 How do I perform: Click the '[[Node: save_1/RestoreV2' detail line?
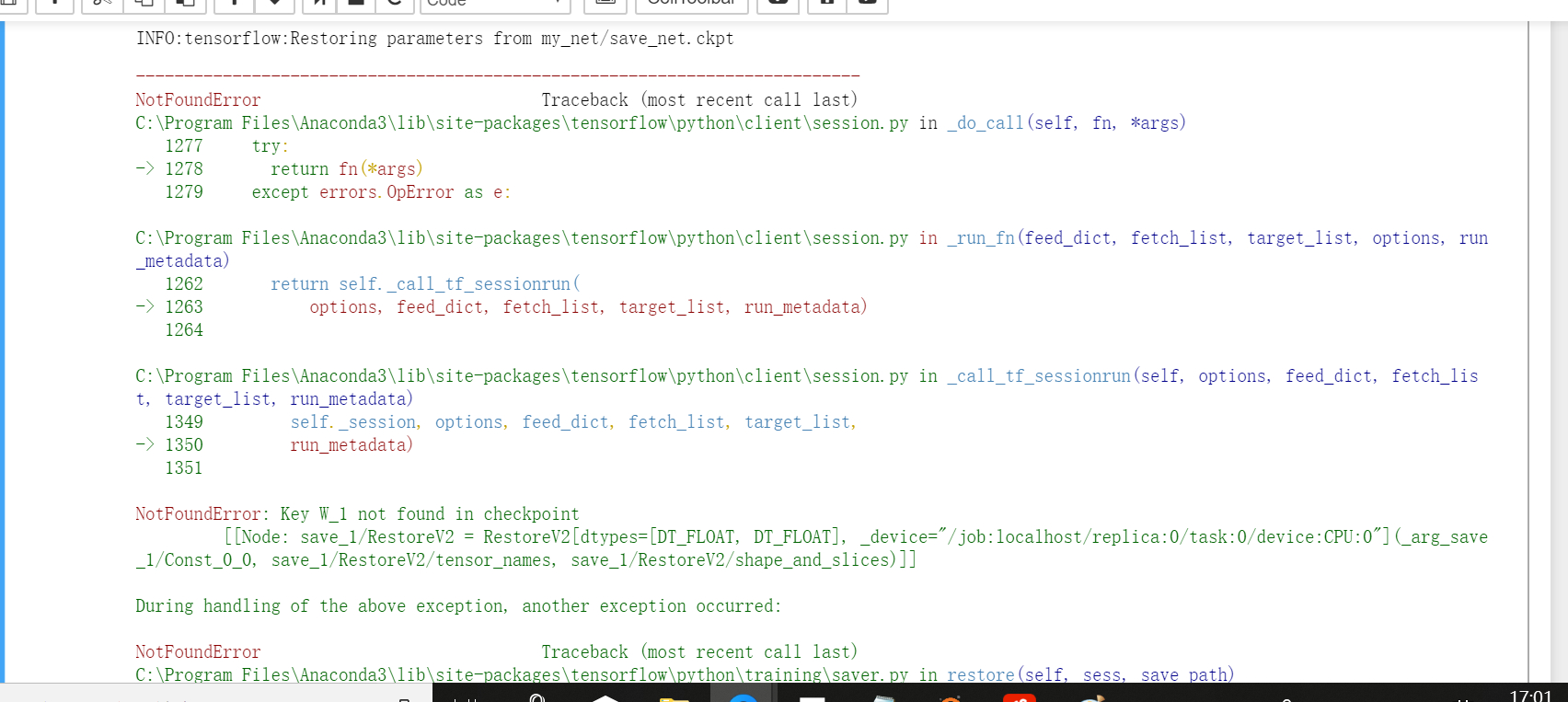[856, 537]
